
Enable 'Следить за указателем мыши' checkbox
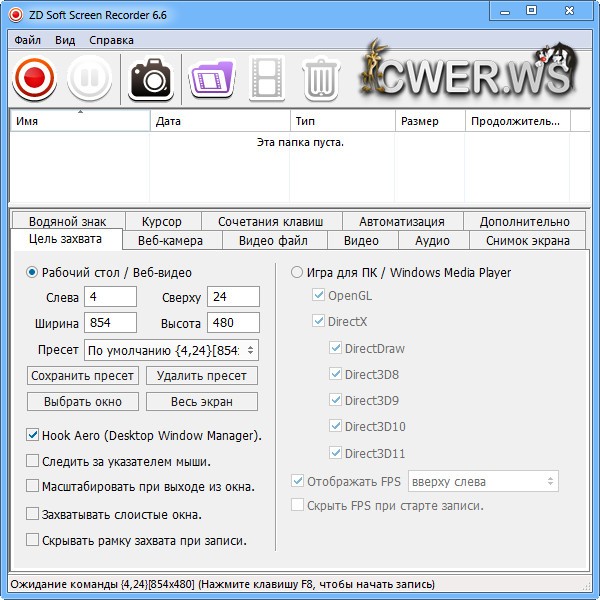tap(34, 462)
